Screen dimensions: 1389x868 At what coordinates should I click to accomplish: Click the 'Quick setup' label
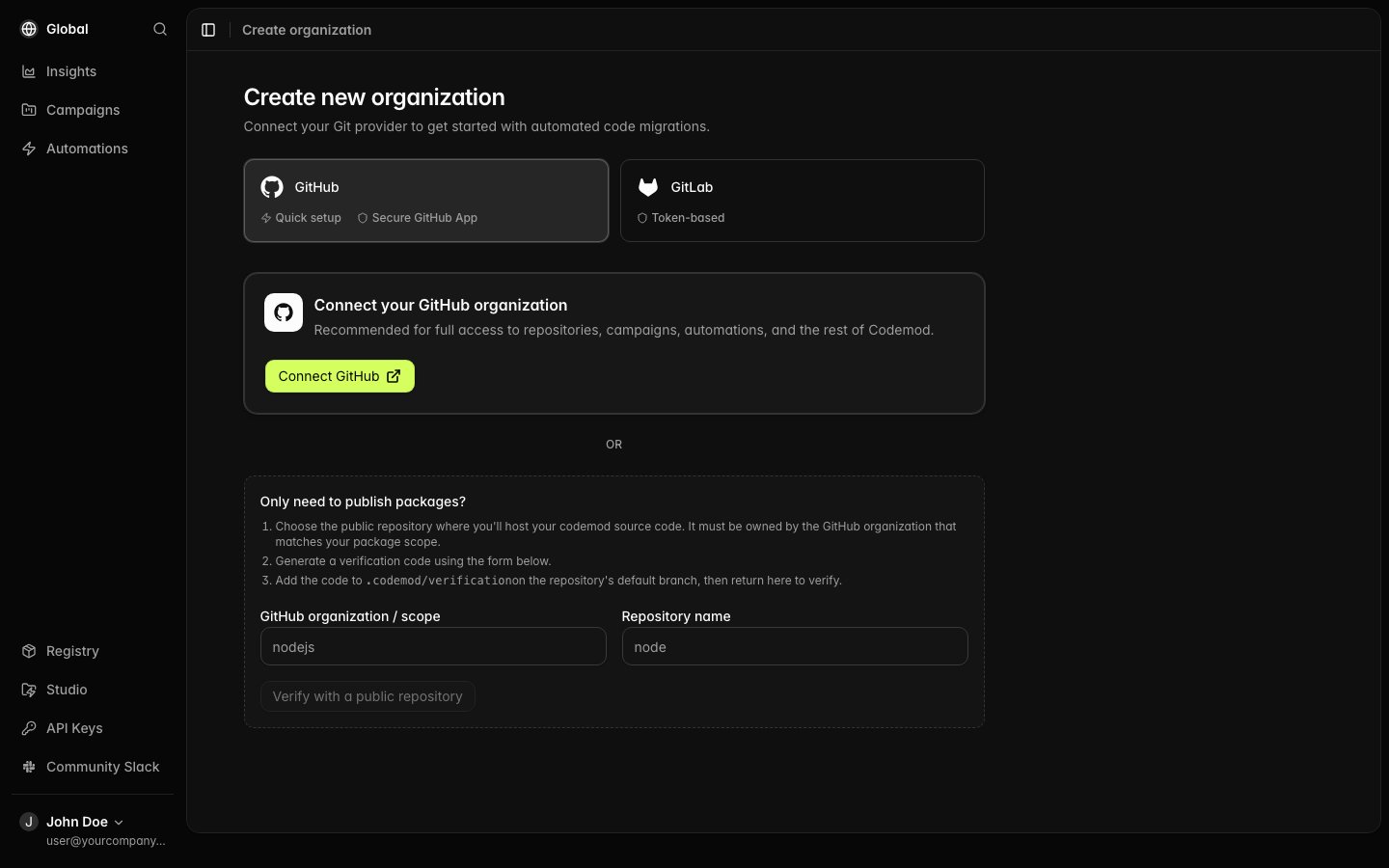pos(309,218)
